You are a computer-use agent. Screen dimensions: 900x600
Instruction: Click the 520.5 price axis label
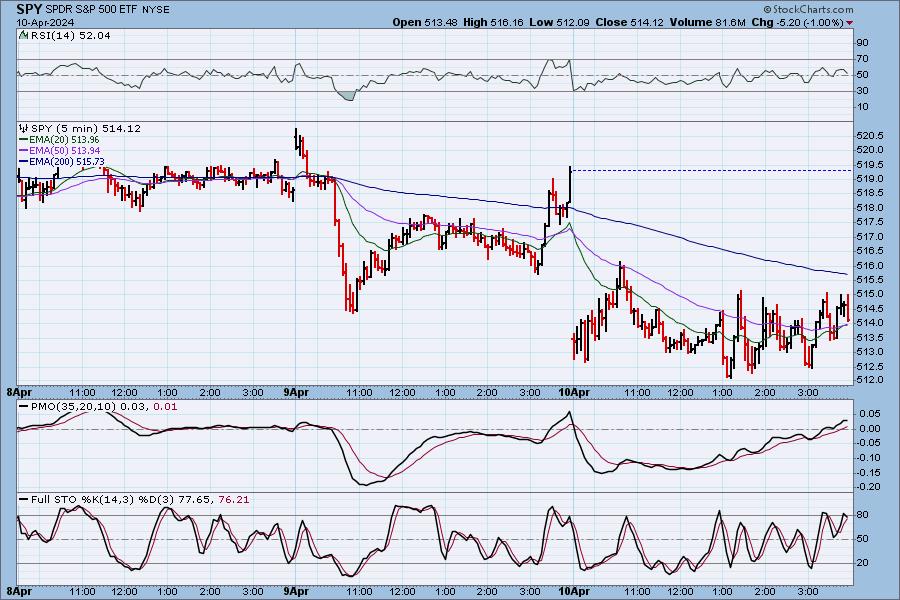[870, 136]
